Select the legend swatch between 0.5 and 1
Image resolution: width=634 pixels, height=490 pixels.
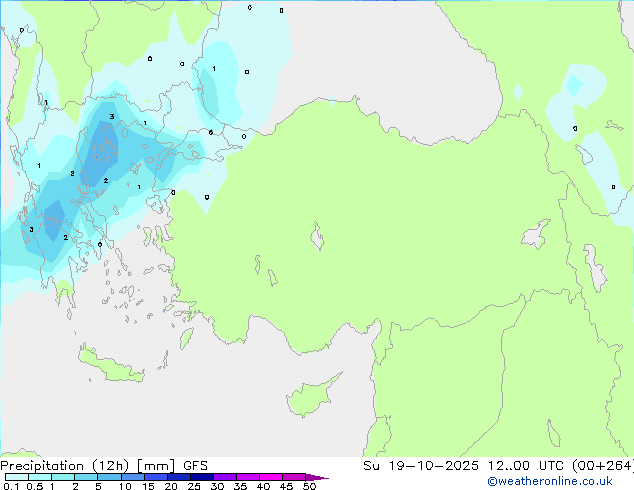click(x=40, y=477)
